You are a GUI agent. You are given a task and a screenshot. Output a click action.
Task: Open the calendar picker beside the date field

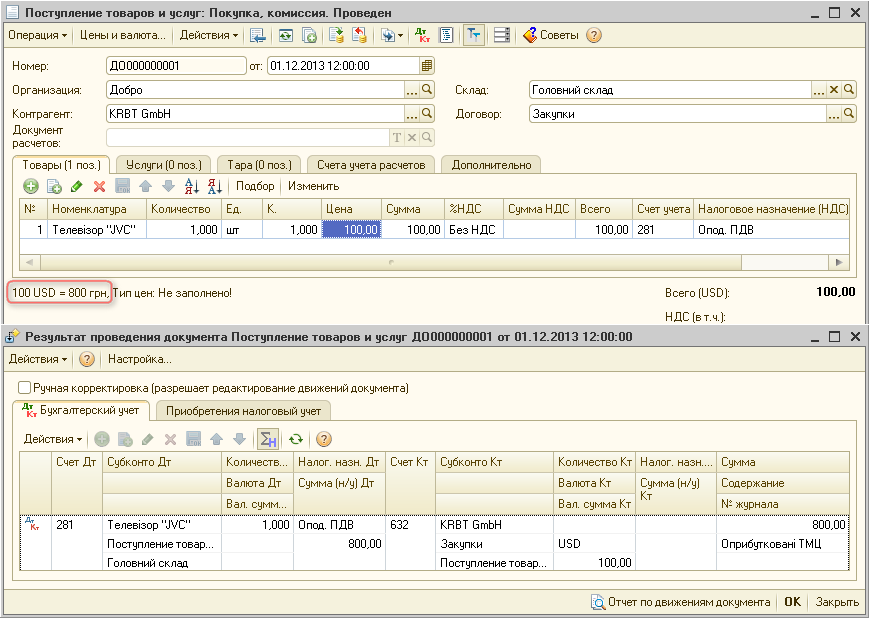427,66
